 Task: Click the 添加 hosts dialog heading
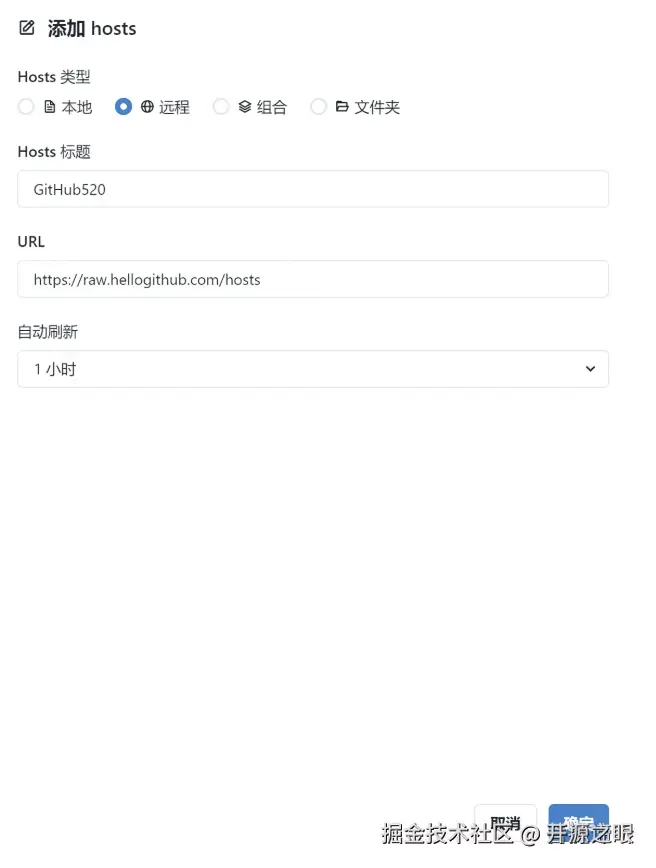click(x=92, y=28)
